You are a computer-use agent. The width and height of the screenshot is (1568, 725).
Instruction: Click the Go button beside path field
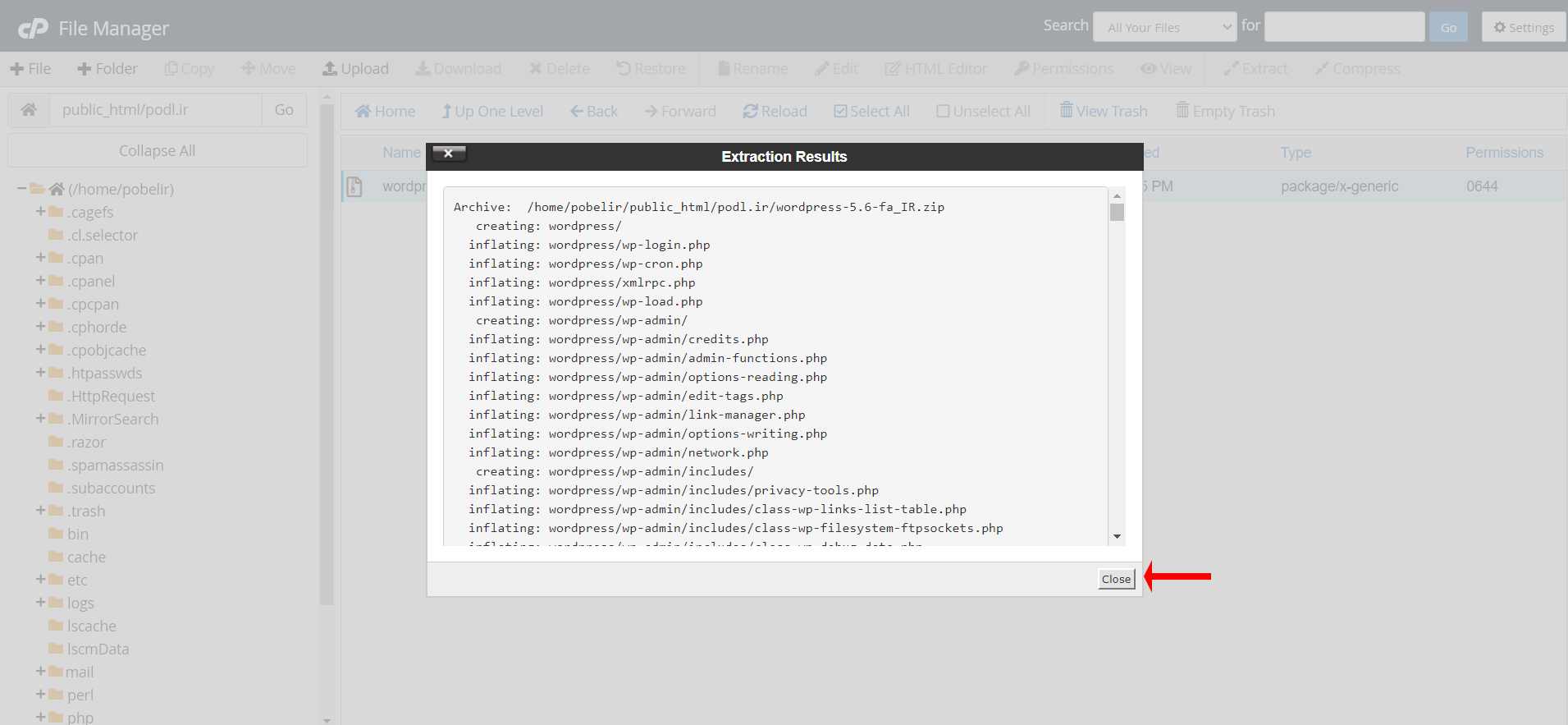pyautogui.click(x=284, y=110)
